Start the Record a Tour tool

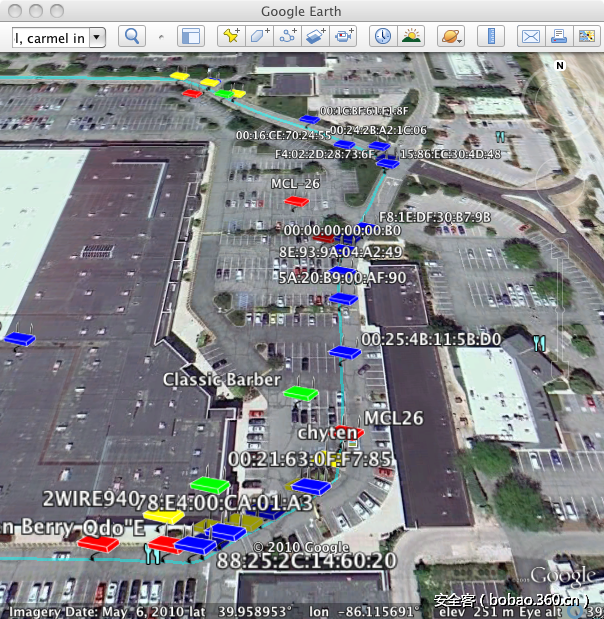coord(345,37)
